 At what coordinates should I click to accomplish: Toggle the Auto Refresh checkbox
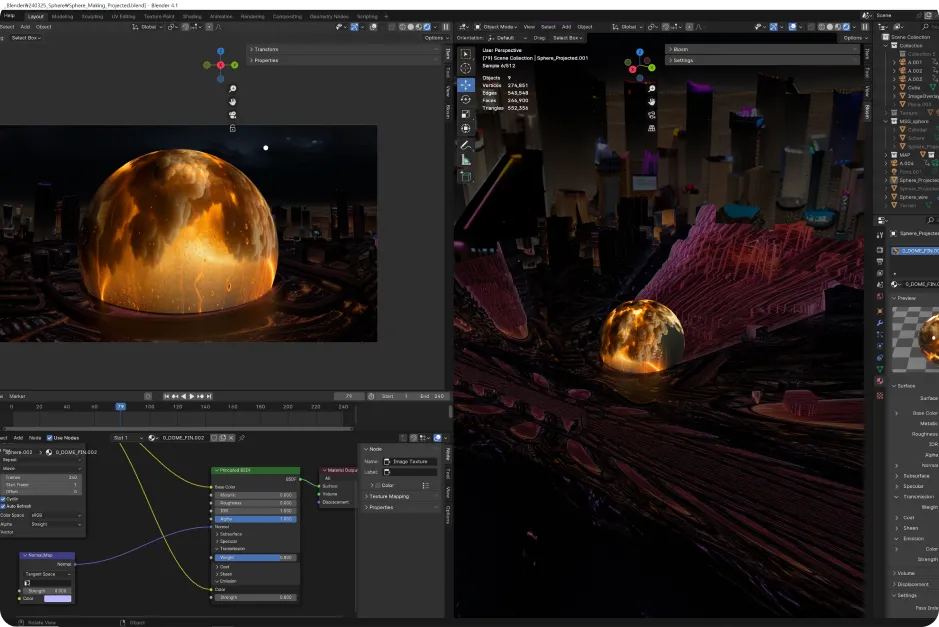coord(3,506)
